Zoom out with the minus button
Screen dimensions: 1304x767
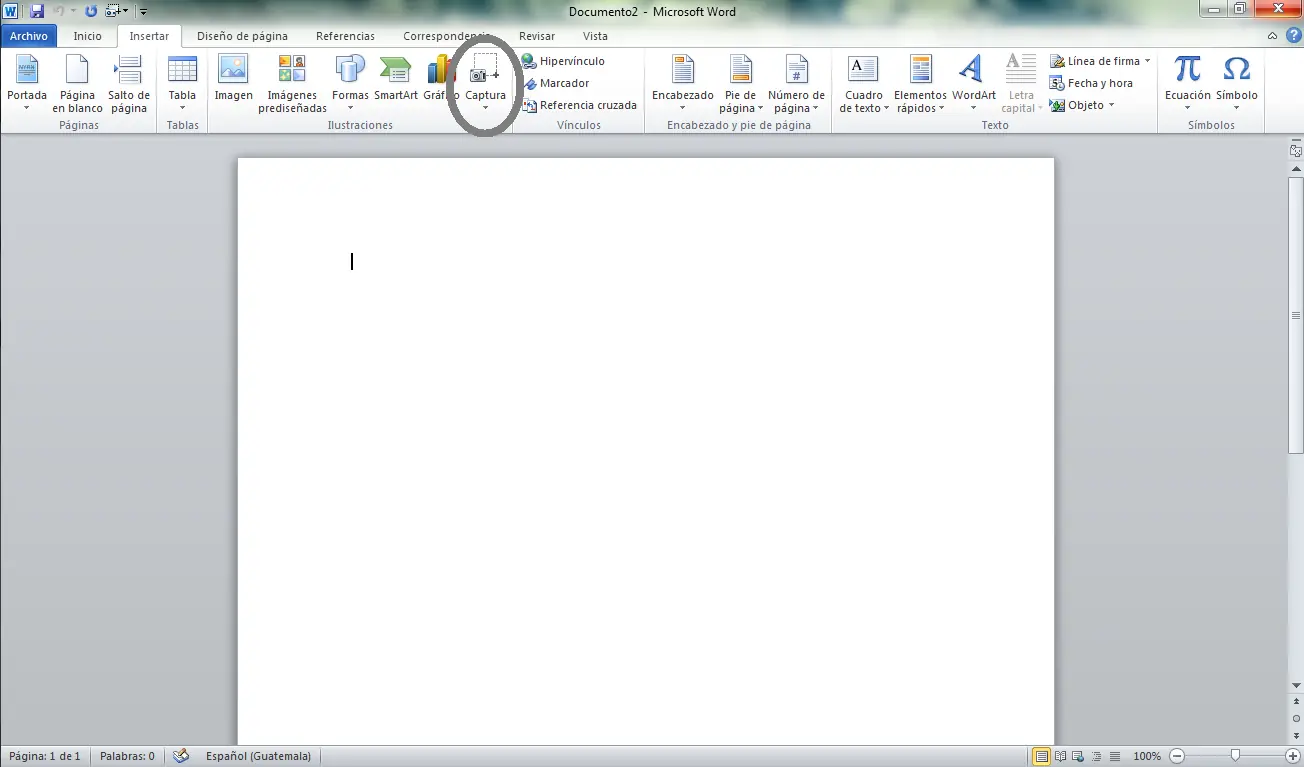(1177, 756)
